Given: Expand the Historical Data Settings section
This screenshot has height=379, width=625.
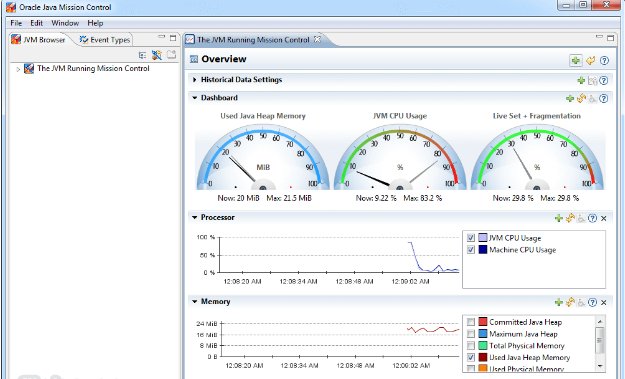Looking at the screenshot, I should pos(195,80).
